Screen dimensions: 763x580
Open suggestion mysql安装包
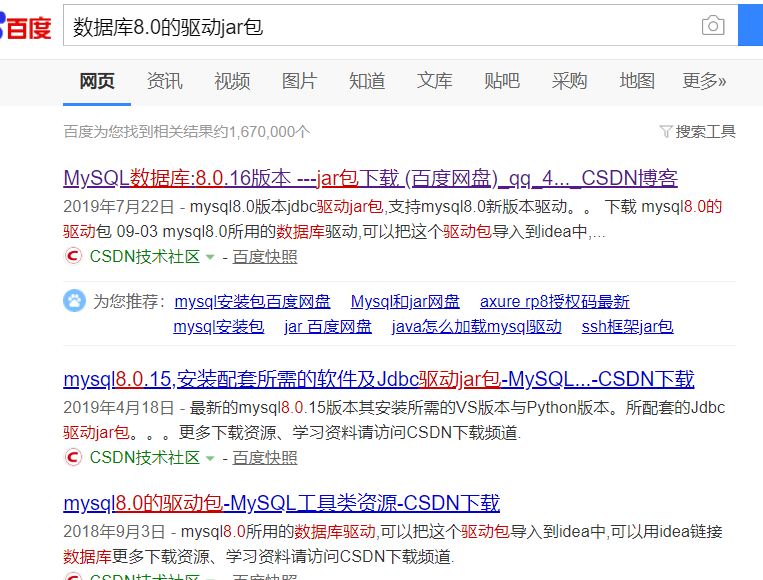(218, 326)
